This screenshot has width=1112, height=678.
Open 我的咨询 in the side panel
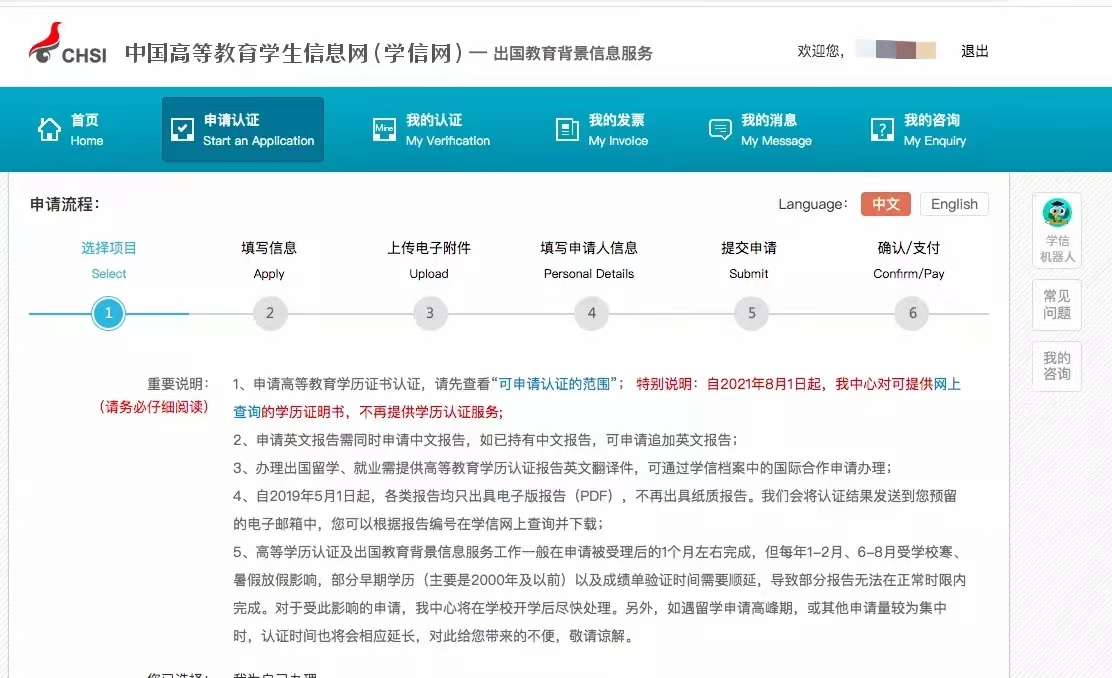tap(1057, 366)
